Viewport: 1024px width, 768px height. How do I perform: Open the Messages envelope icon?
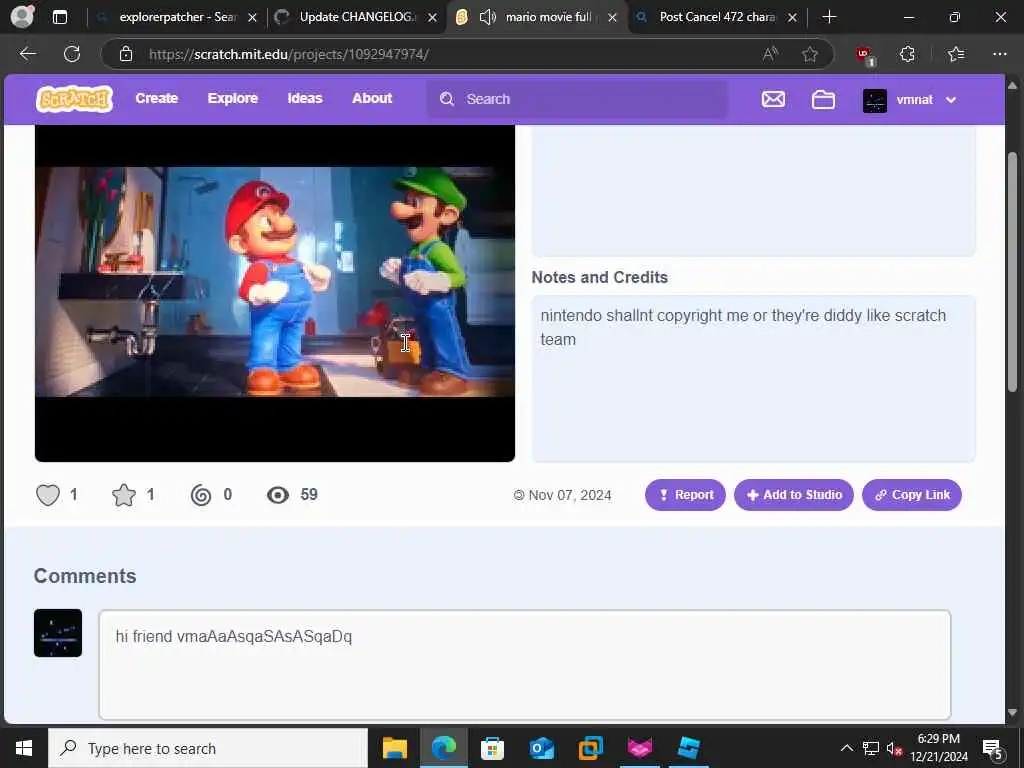coord(773,99)
